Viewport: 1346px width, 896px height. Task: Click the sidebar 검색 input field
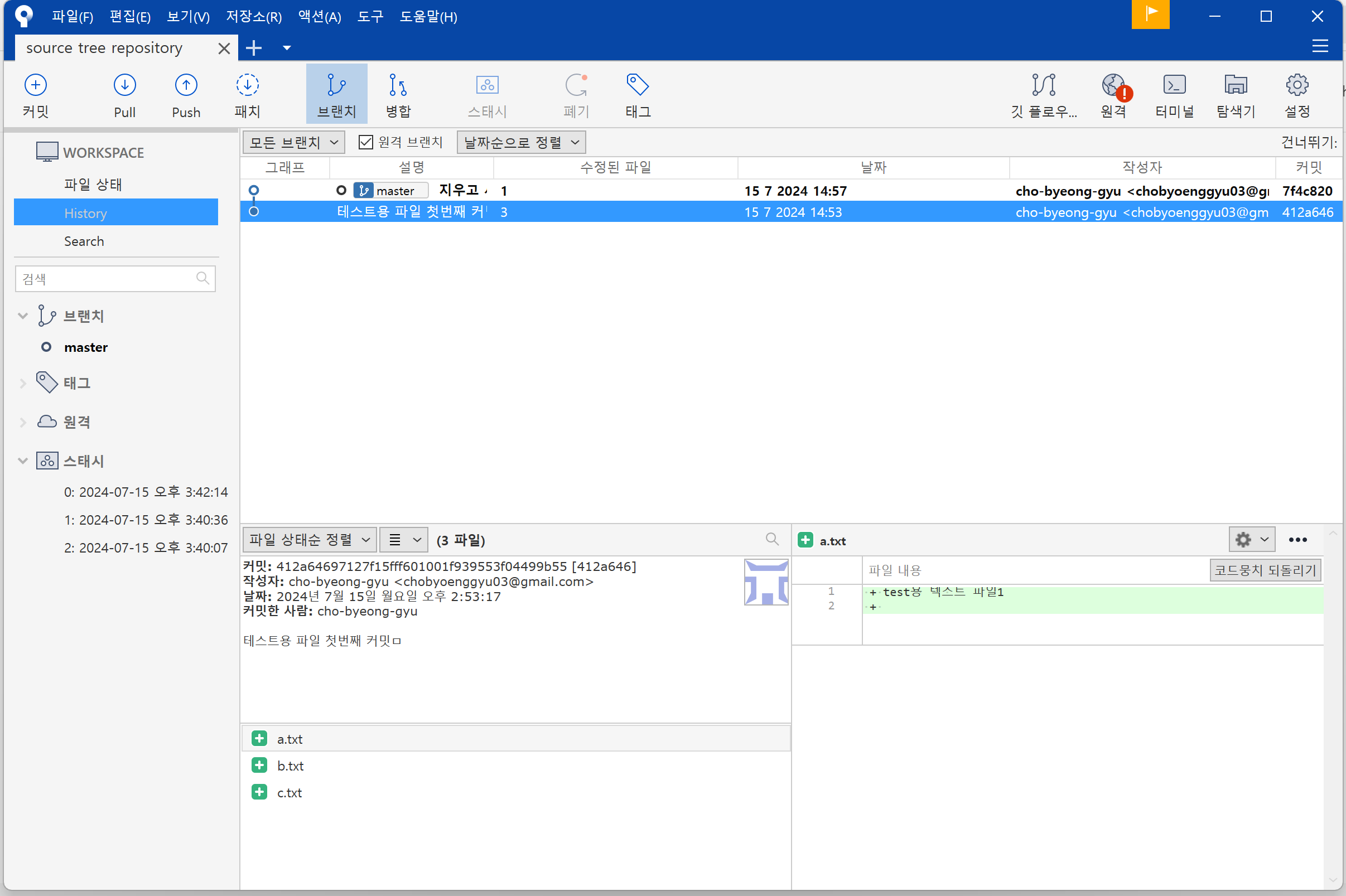click(x=106, y=279)
